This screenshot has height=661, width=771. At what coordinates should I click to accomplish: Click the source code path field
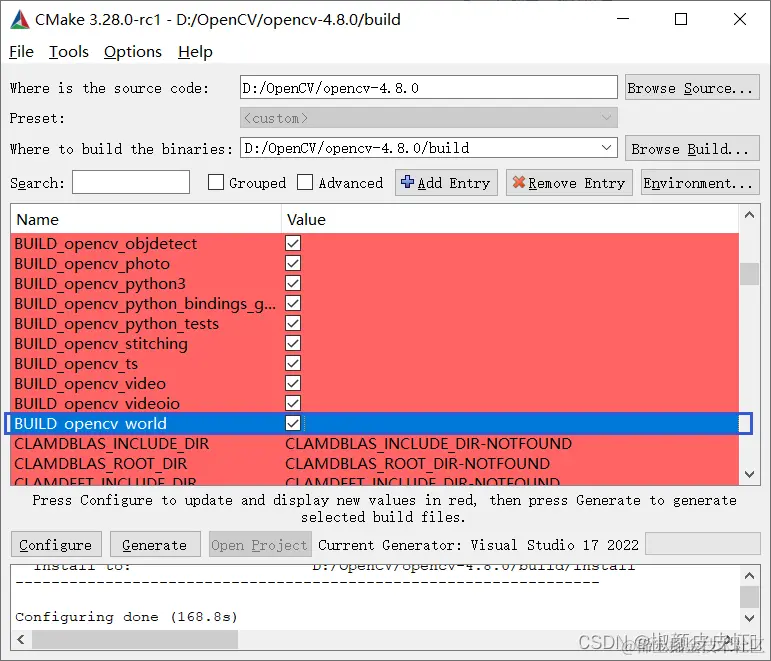[x=428, y=88]
